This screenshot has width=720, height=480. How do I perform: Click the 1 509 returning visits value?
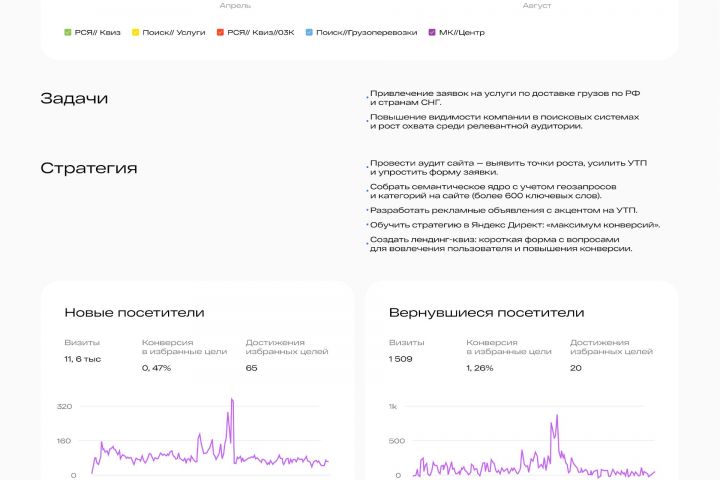[x=403, y=358]
